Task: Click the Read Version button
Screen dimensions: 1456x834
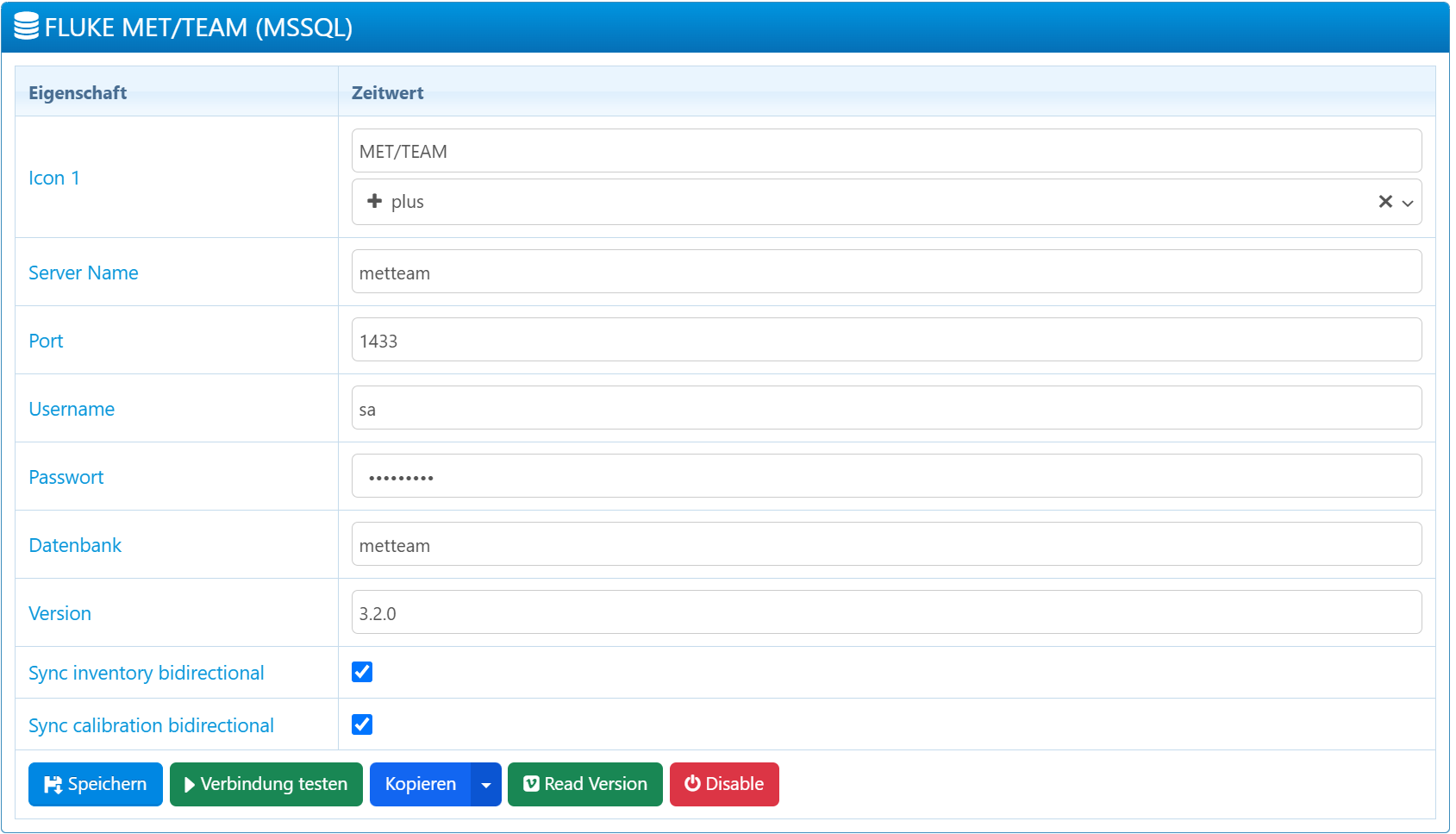Action: (x=584, y=785)
